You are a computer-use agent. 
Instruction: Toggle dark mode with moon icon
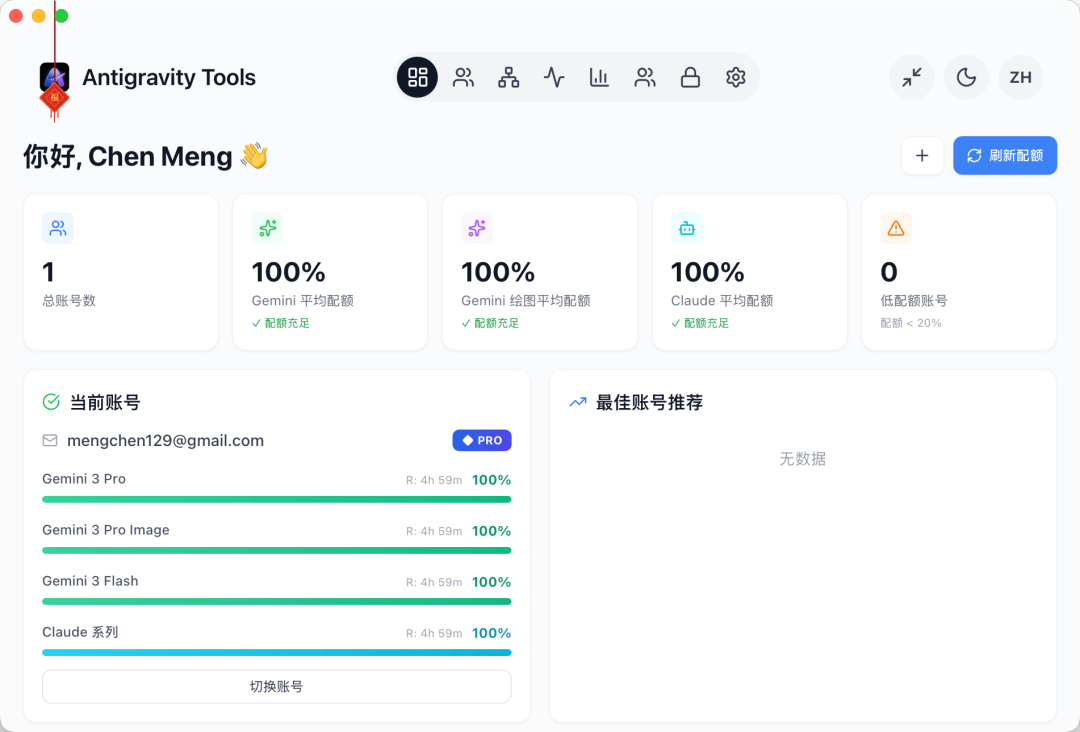point(966,77)
